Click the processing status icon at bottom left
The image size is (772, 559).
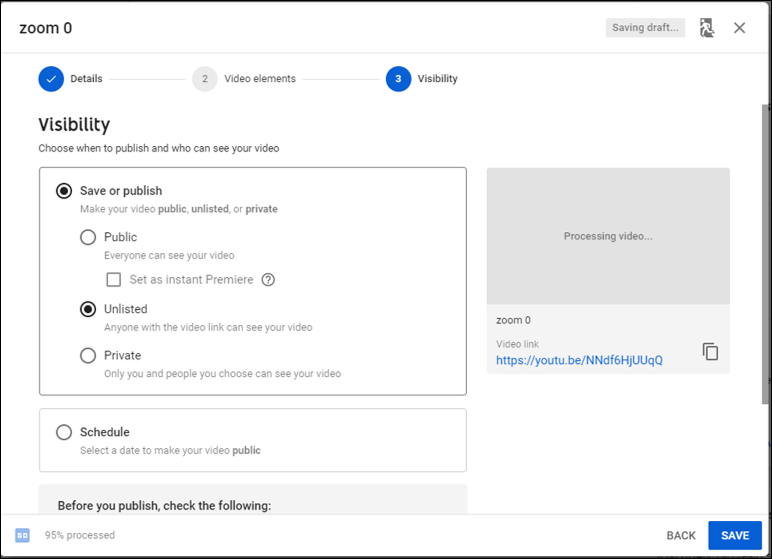22,535
